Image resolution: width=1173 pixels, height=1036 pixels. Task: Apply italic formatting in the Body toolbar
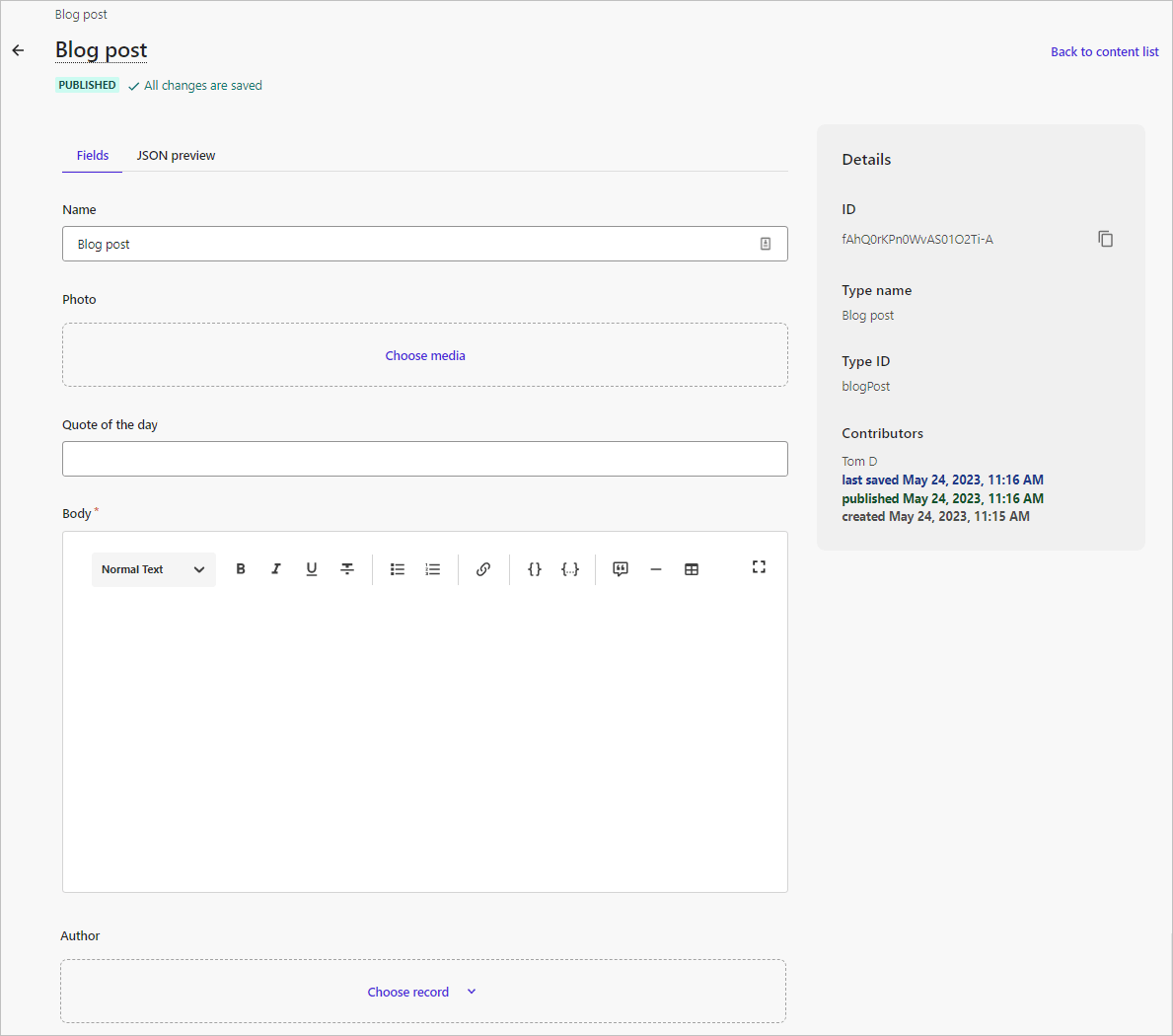[x=276, y=568]
